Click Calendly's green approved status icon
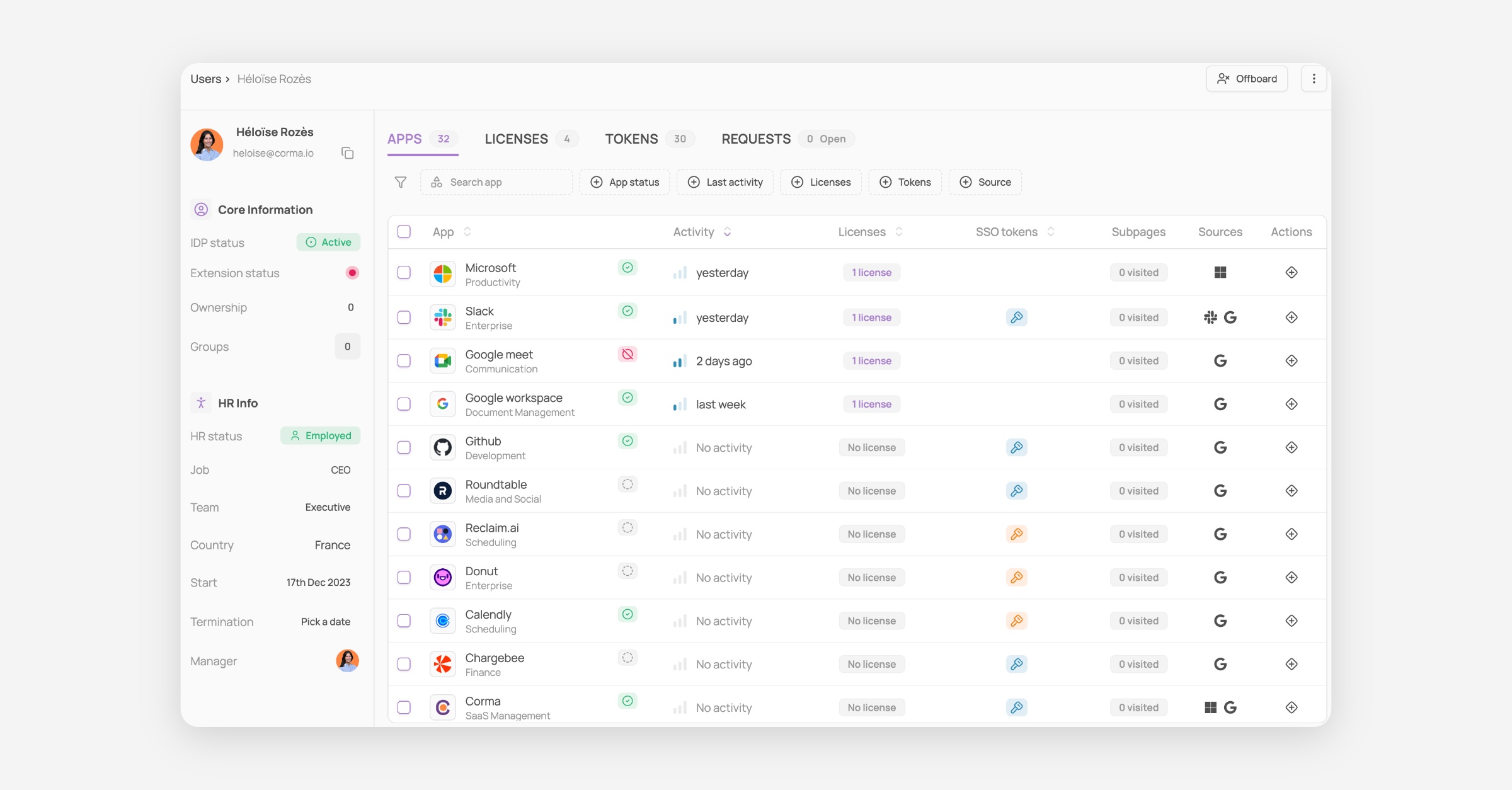This screenshot has width=1512, height=790. [x=627, y=614]
